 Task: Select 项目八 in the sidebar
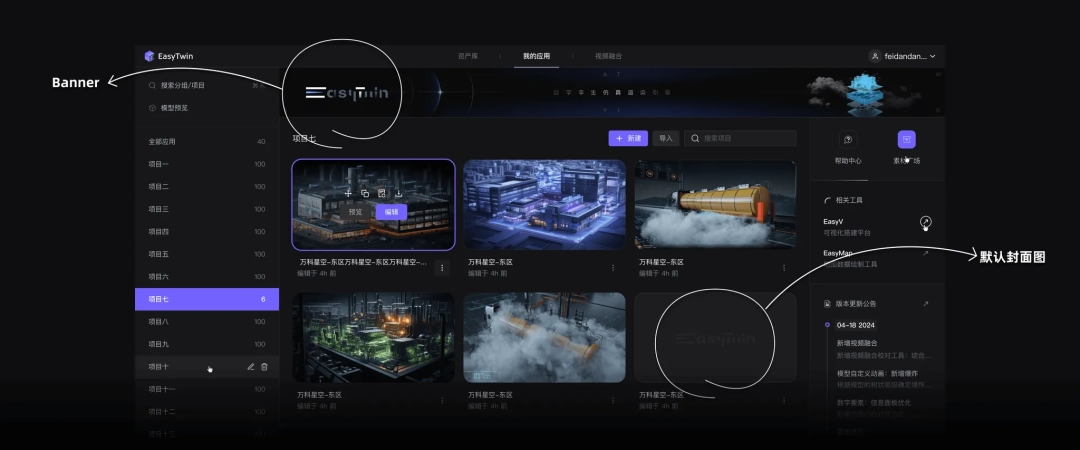[207, 322]
